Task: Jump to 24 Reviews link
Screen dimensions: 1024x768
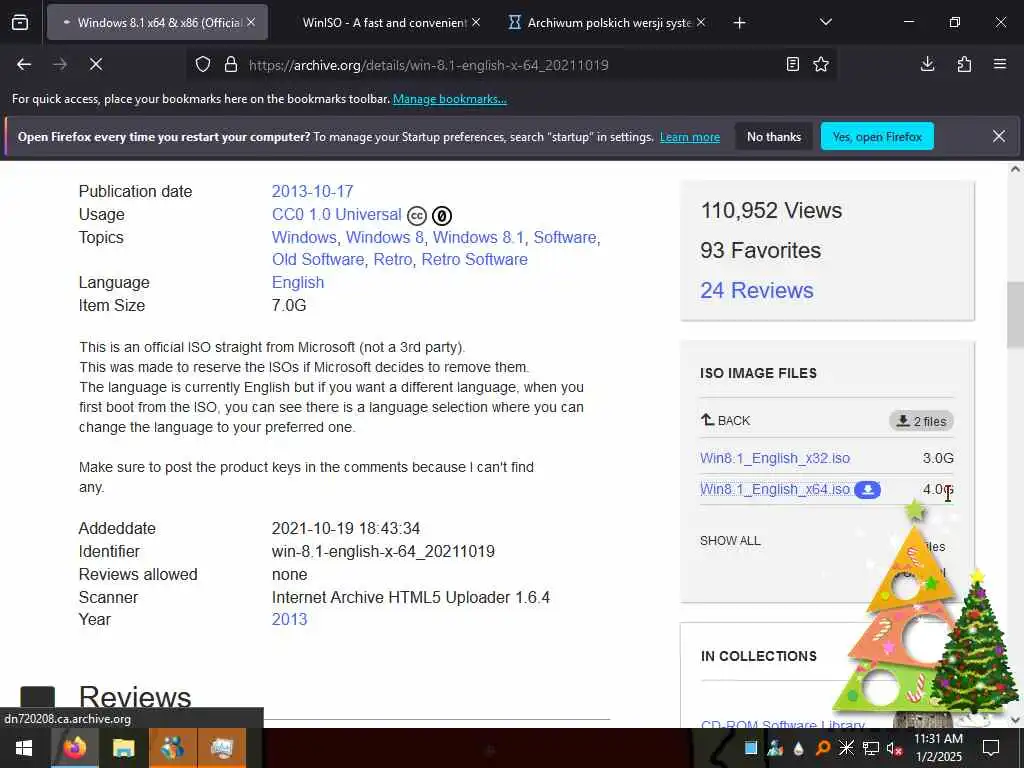Action: (757, 290)
